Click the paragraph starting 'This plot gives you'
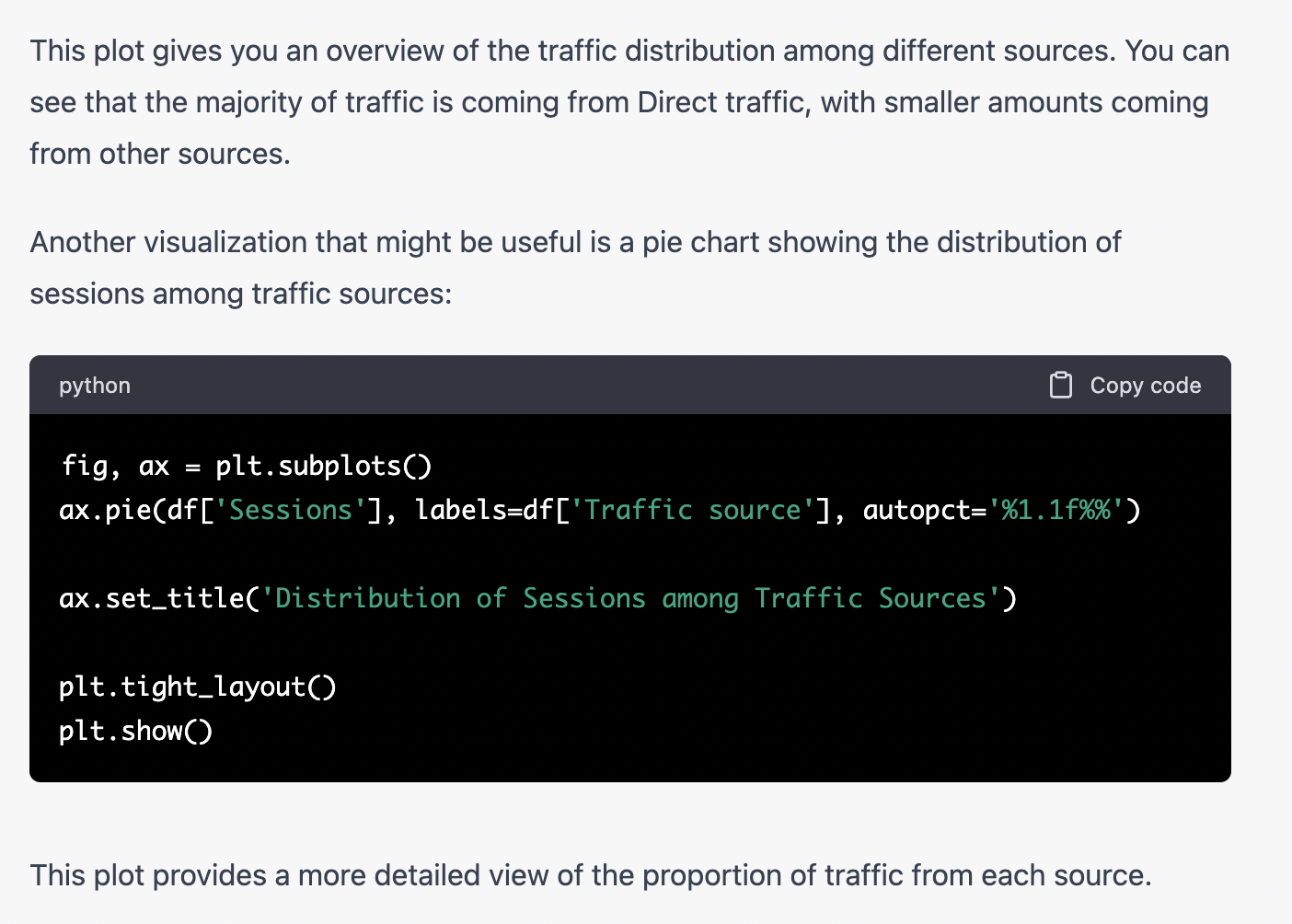This screenshot has width=1292, height=924. (x=629, y=102)
